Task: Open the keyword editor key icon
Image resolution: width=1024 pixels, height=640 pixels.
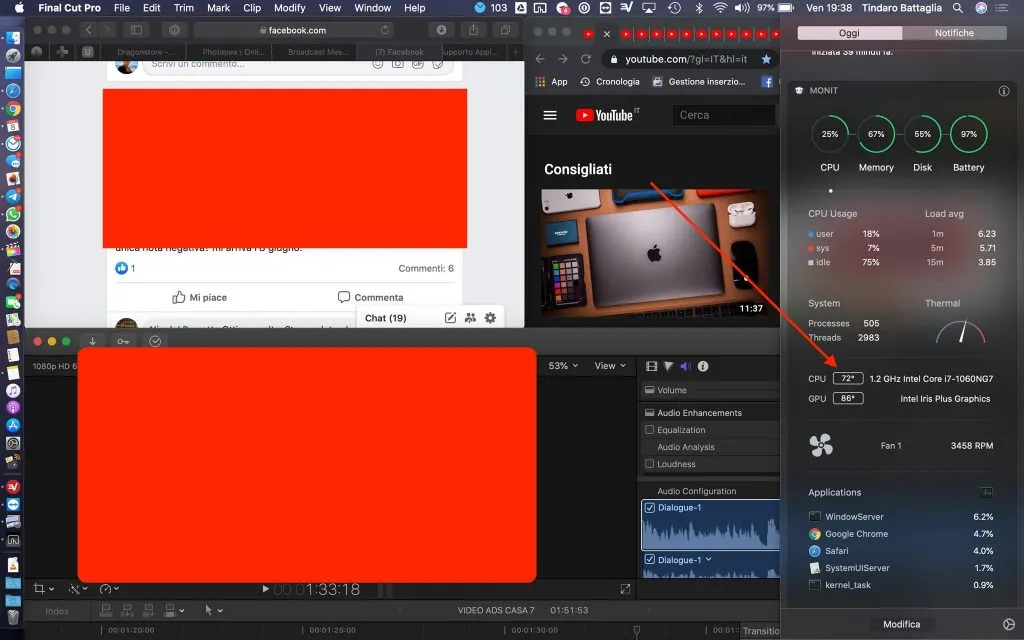Action: click(x=123, y=341)
